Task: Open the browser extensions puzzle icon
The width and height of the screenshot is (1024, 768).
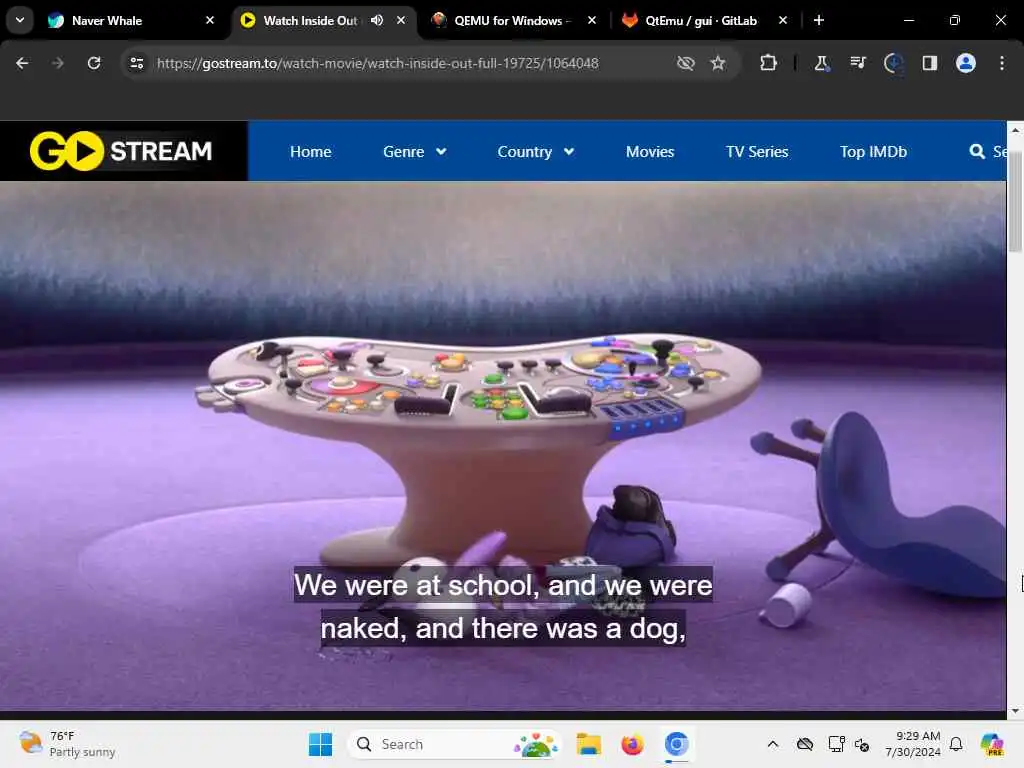Action: (769, 63)
